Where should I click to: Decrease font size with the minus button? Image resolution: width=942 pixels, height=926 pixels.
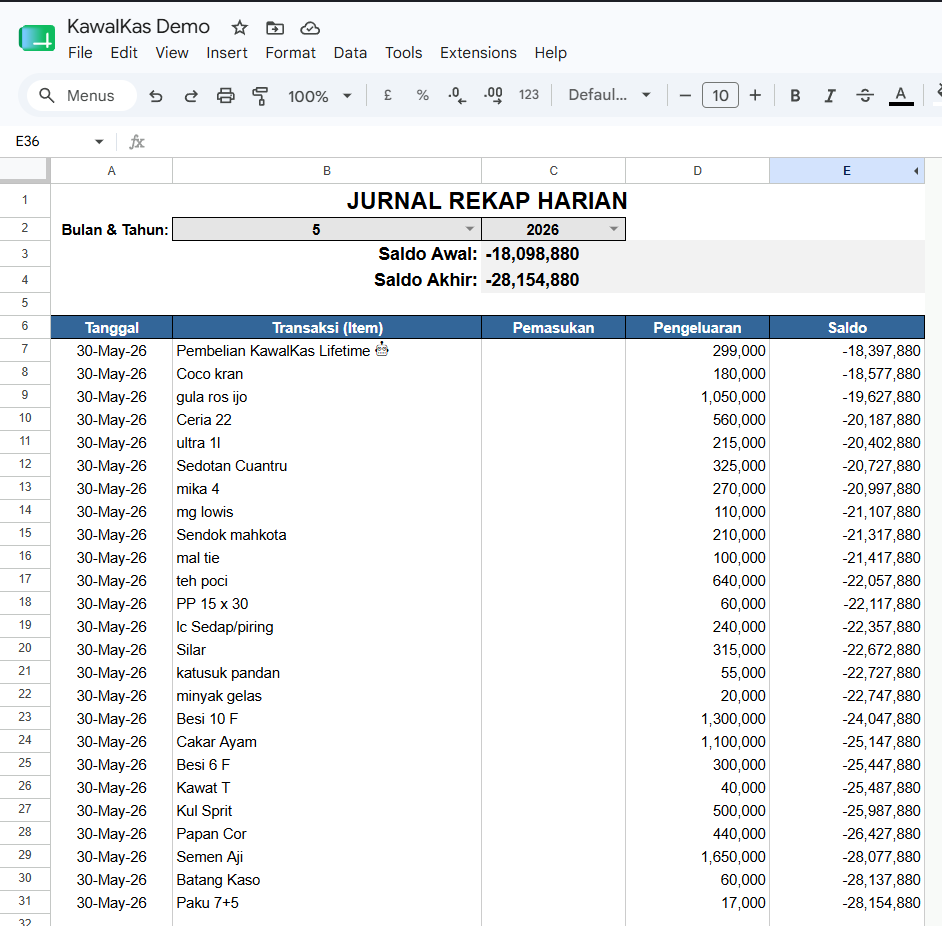click(685, 96)
